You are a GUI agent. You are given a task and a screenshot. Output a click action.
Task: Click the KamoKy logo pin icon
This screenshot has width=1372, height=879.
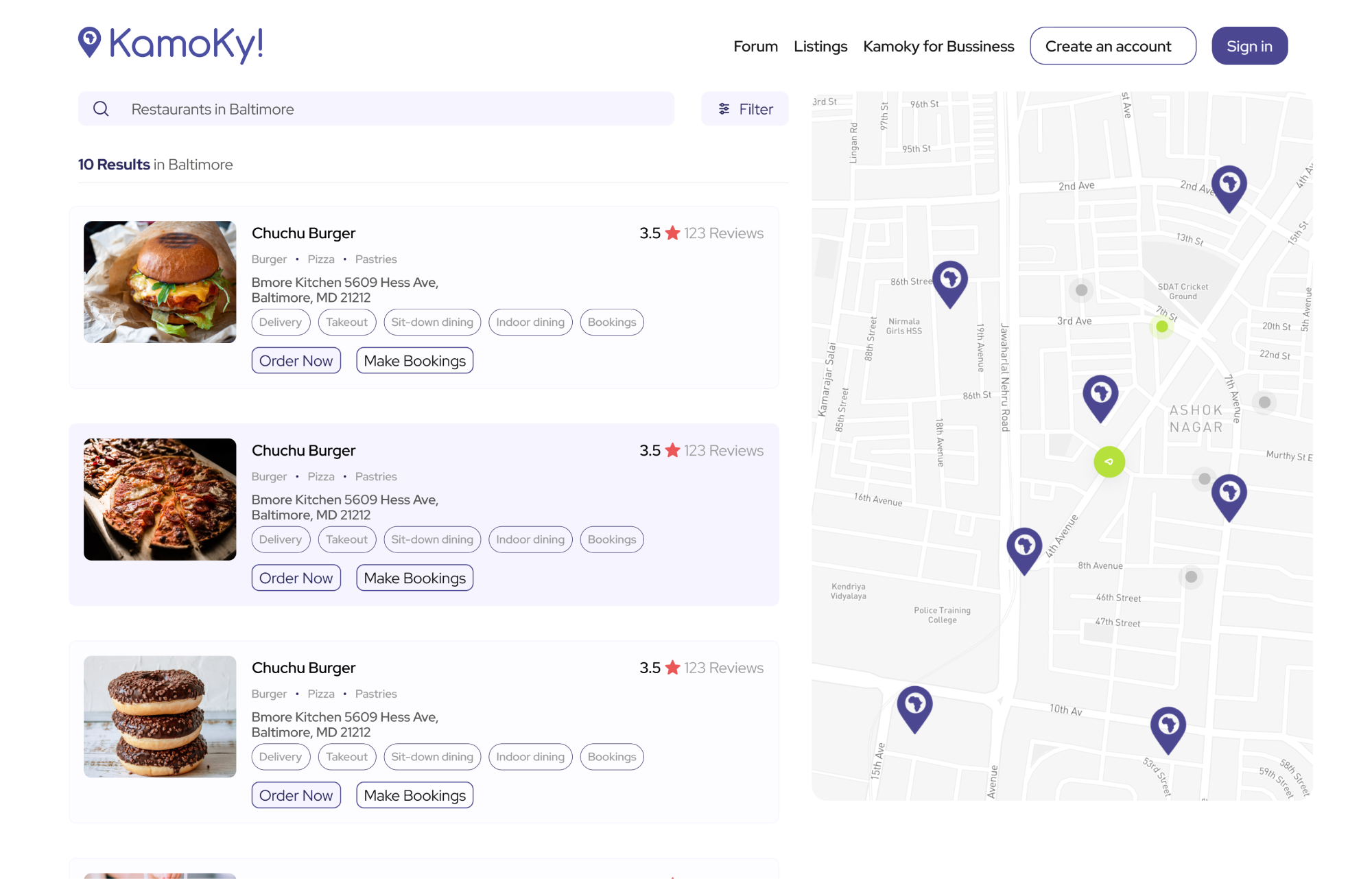point(90,41)
